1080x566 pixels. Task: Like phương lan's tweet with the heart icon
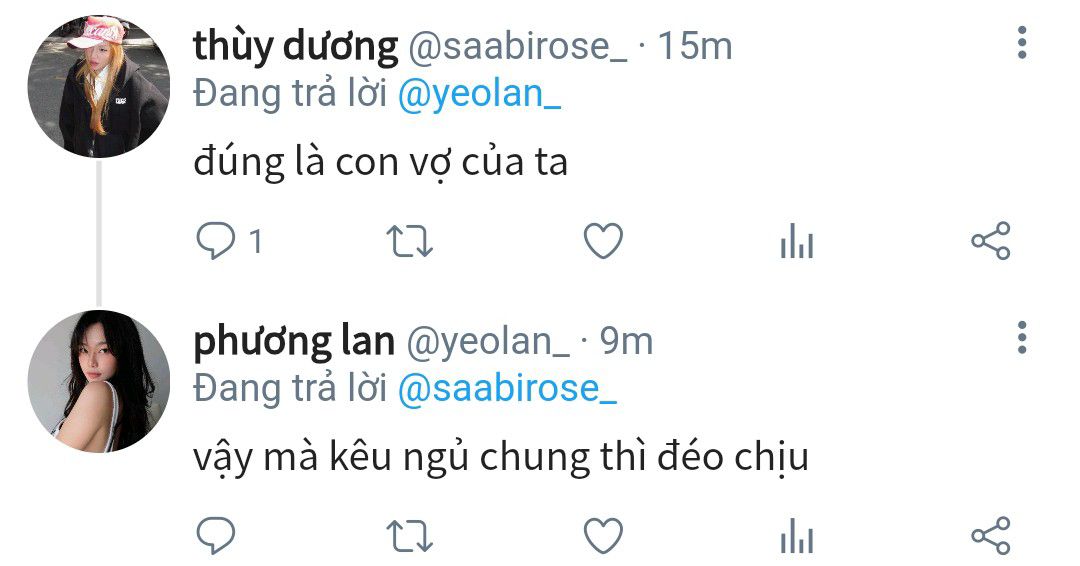tap(603, 536)
